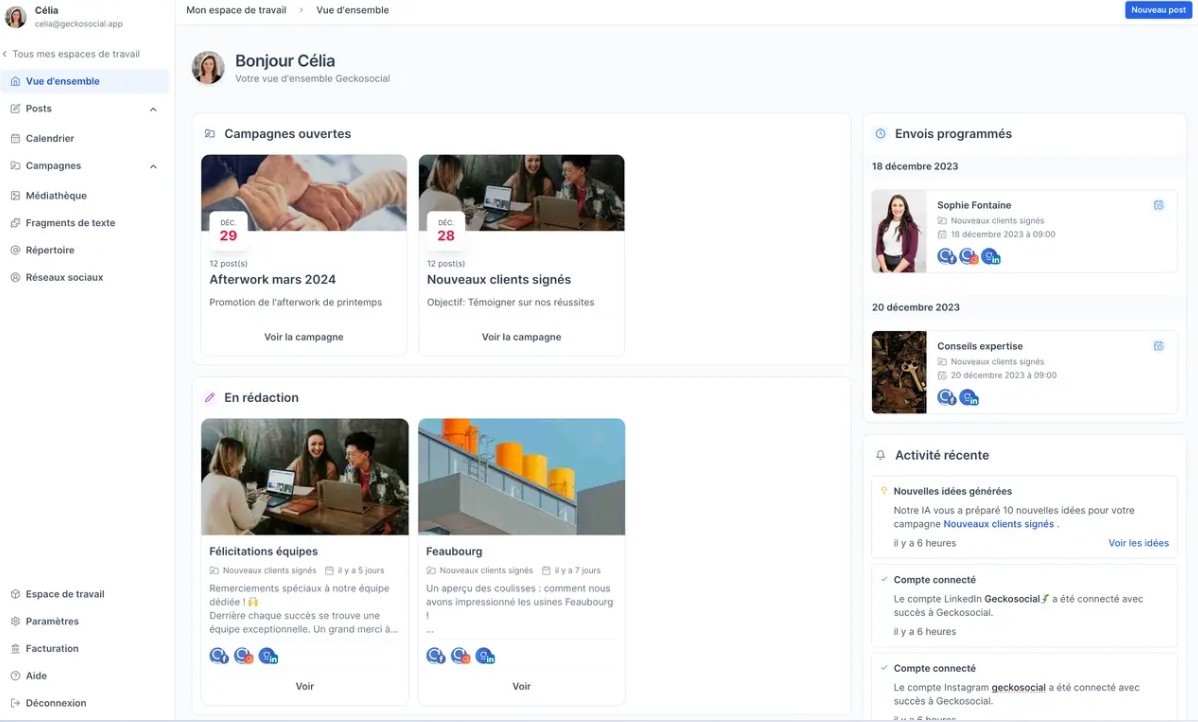Click LinkedIn icon on Conseils expertise post
The width and height of the screenshot is (1198, 722).
pyautogui.click(x=969, y=398)
